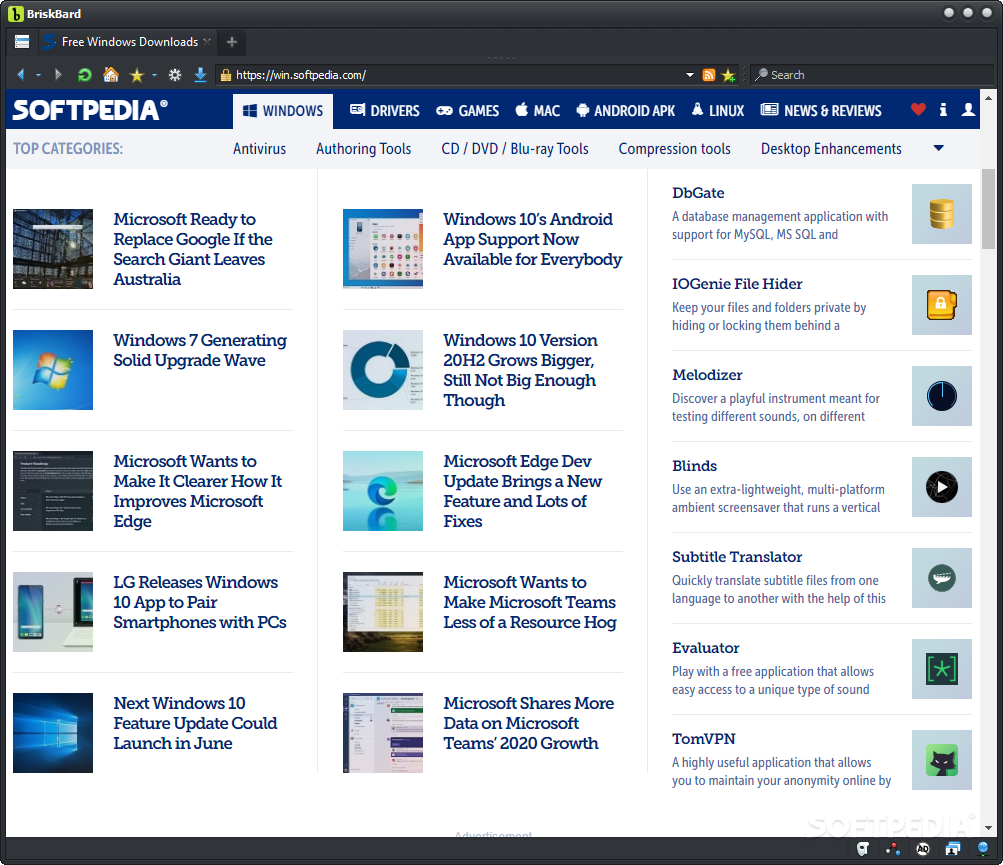Go back with the blue back arrow
The image size is (1003, 865).
point(20,75)
